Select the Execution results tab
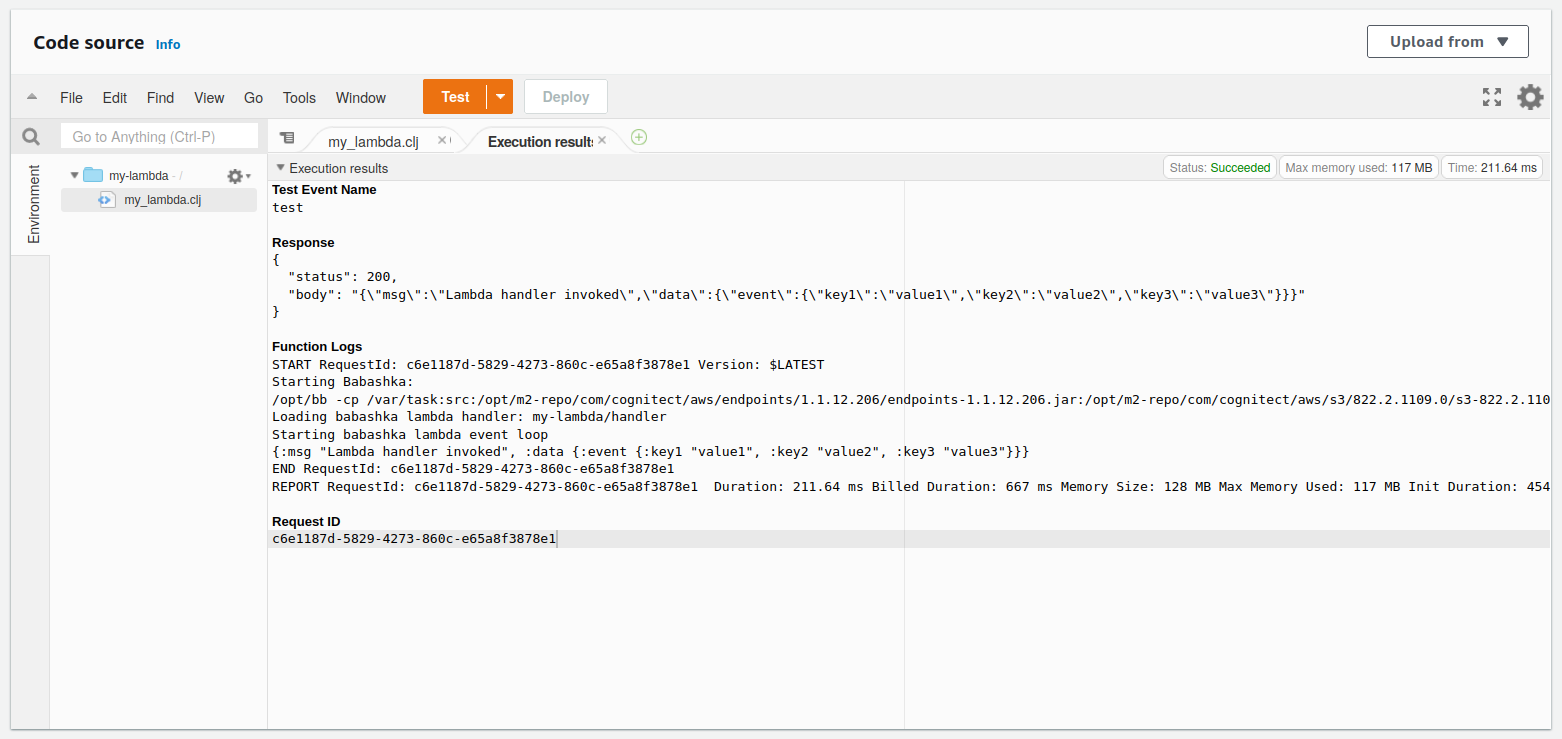Image resolution: width=1562 pixels, height=739 pixels. click(539, 141)
